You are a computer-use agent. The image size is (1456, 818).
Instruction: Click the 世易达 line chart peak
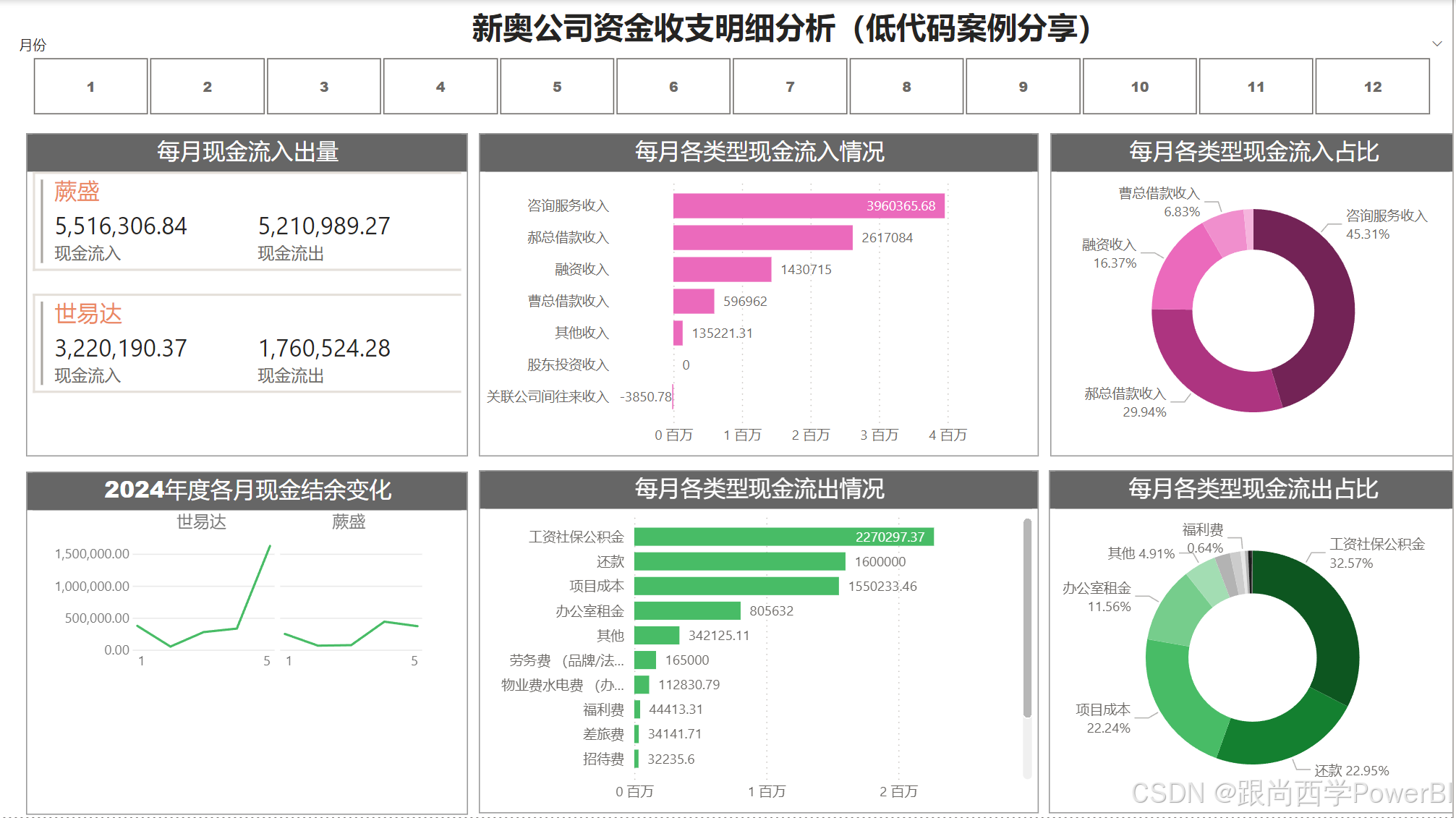pos(270,546)
